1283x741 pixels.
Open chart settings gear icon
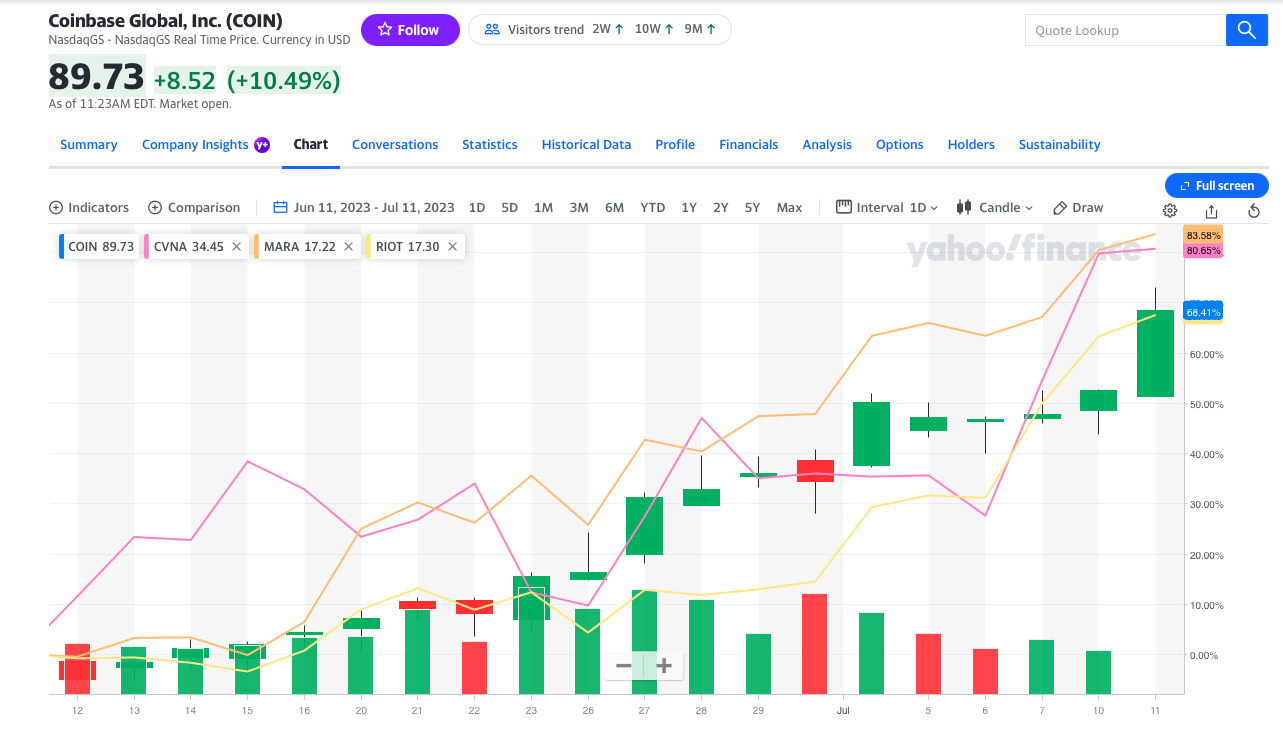coord(1170,211)
